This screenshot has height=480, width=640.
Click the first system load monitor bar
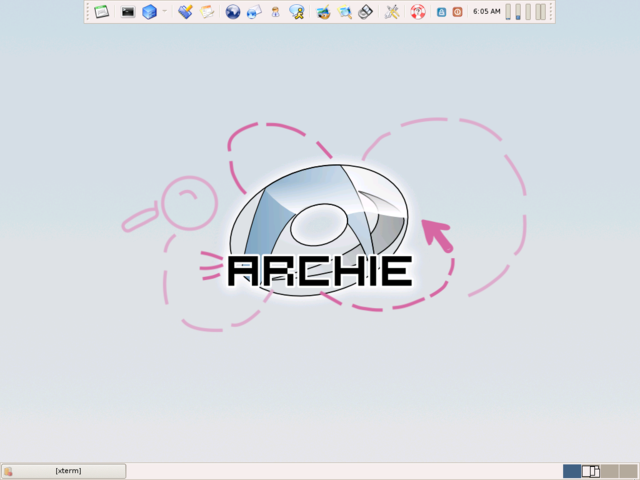[508, 12]
